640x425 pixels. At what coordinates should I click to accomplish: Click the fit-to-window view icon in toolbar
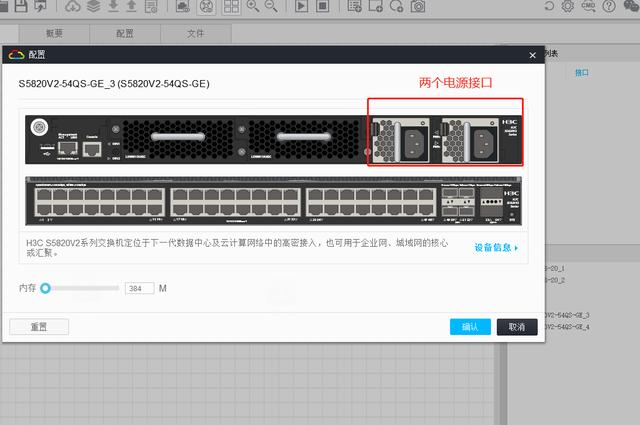click(207, 6)
